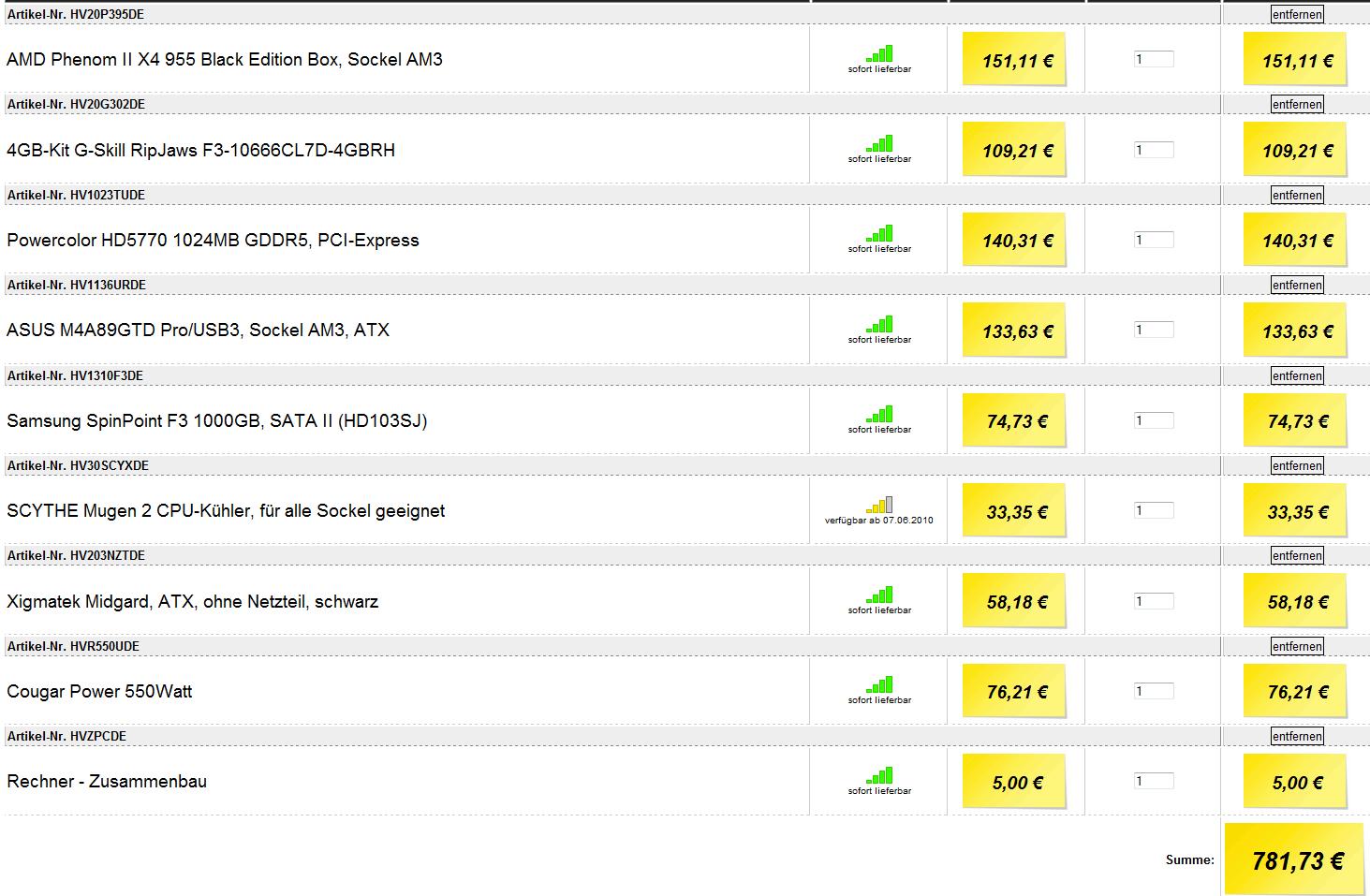The height and width of the screenshot is (896, 1370).
Task: Click unit price 151,11 € beside sofort lieferbar
Action: pyautogui.click(x=1017, y=61)
